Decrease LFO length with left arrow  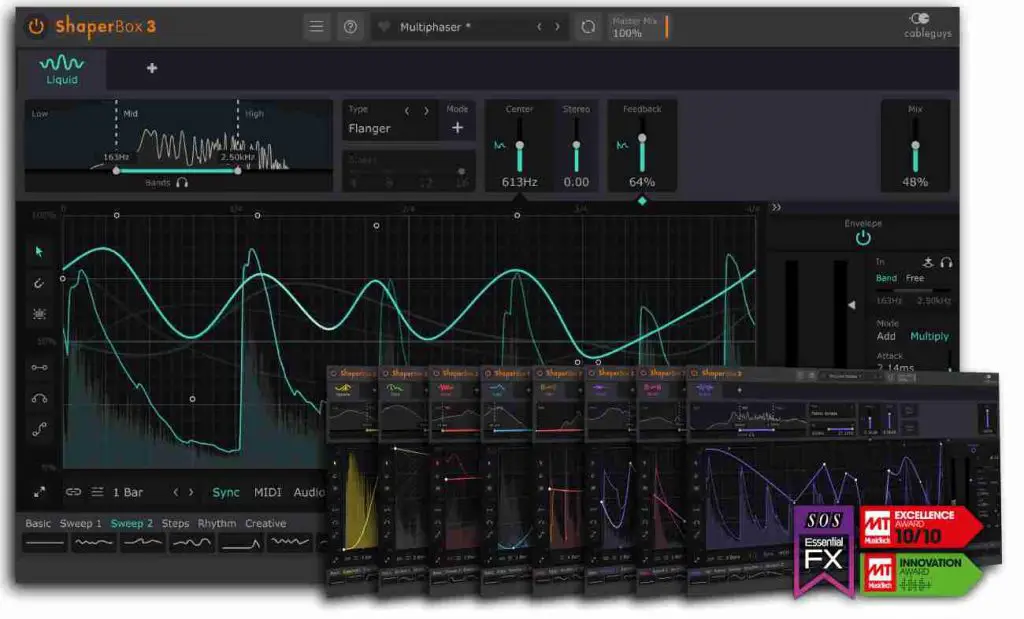[x=176, y=492]
